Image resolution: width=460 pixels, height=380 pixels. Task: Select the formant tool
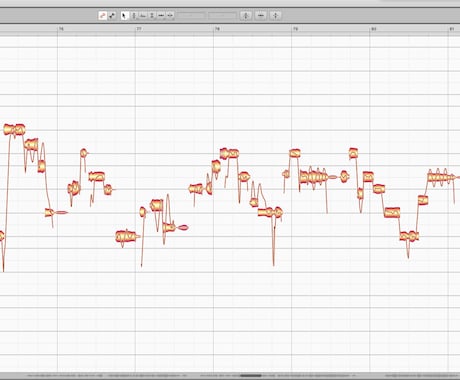pos(143,15)
